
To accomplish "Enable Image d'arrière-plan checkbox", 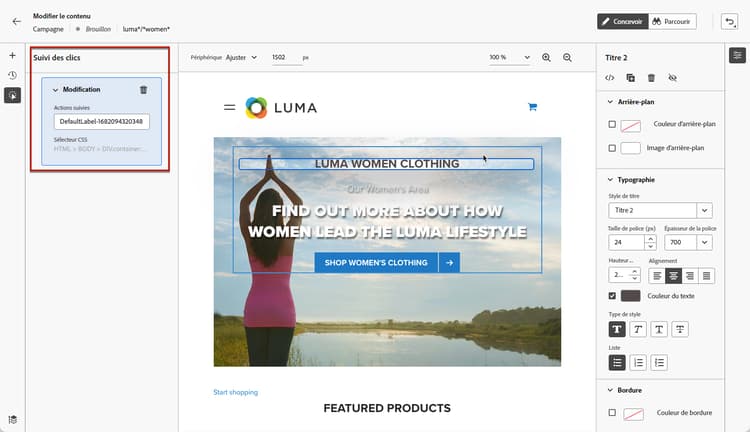I will tap(612, 148).
